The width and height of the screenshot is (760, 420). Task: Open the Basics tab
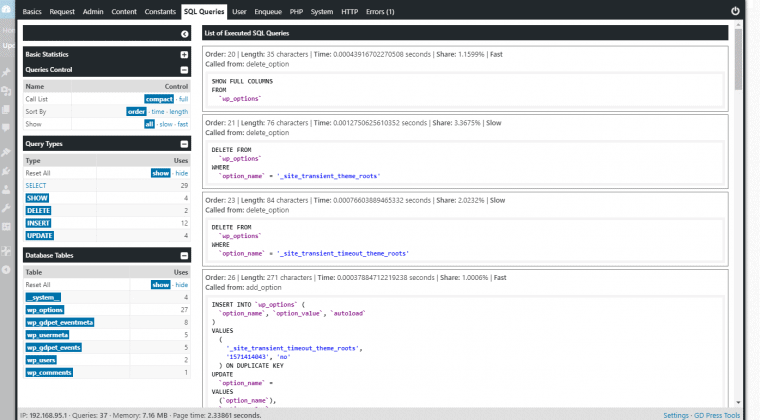32,12
